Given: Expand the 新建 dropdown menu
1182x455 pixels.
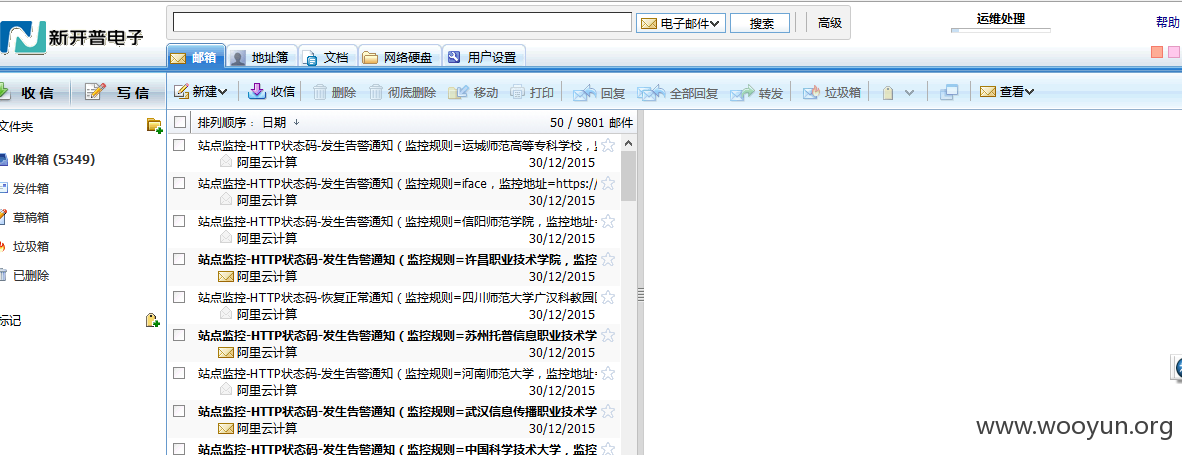Looking at the screenshot, I should [222, 92].
